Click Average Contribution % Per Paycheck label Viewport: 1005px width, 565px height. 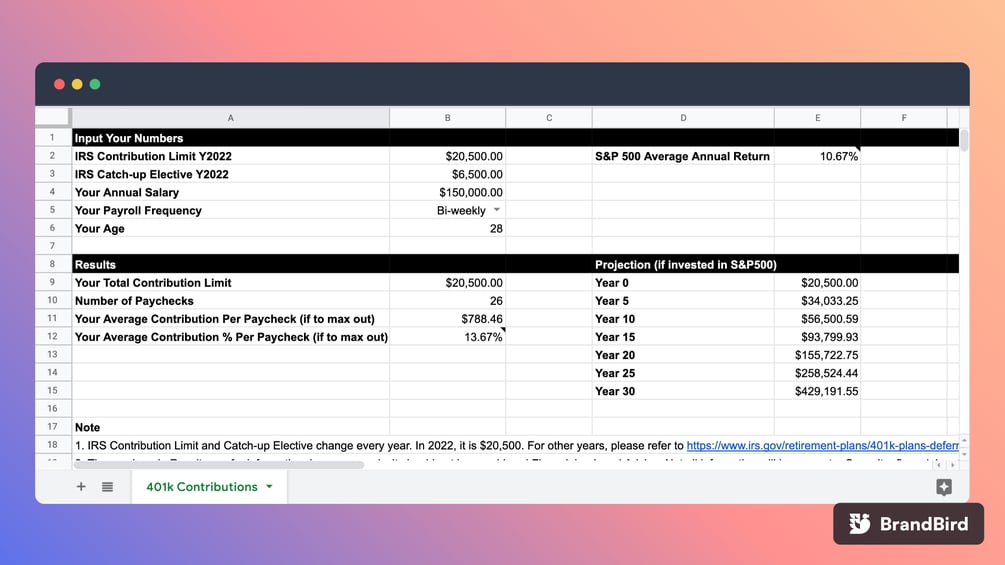coord(231,337)
